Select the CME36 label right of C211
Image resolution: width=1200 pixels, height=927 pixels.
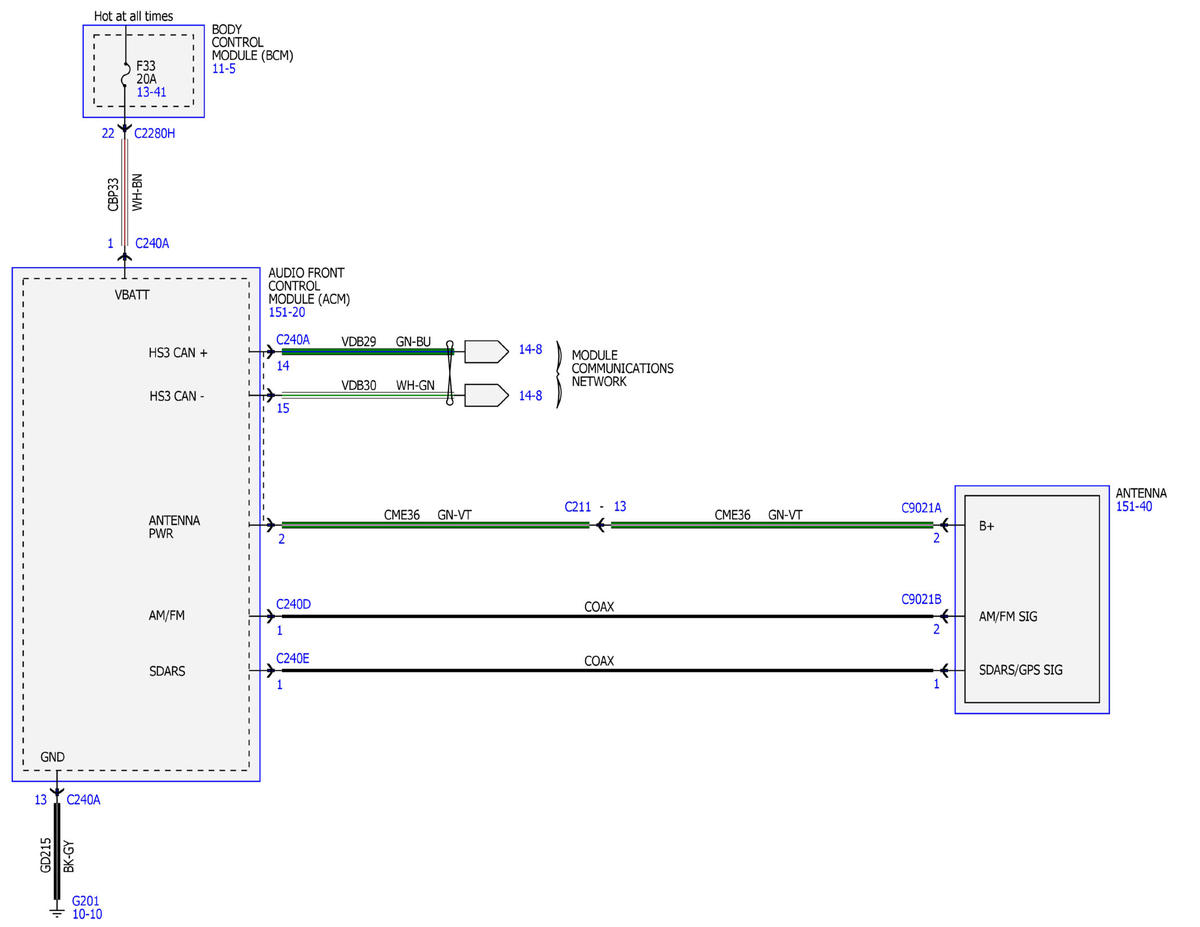tap(733, 515)
